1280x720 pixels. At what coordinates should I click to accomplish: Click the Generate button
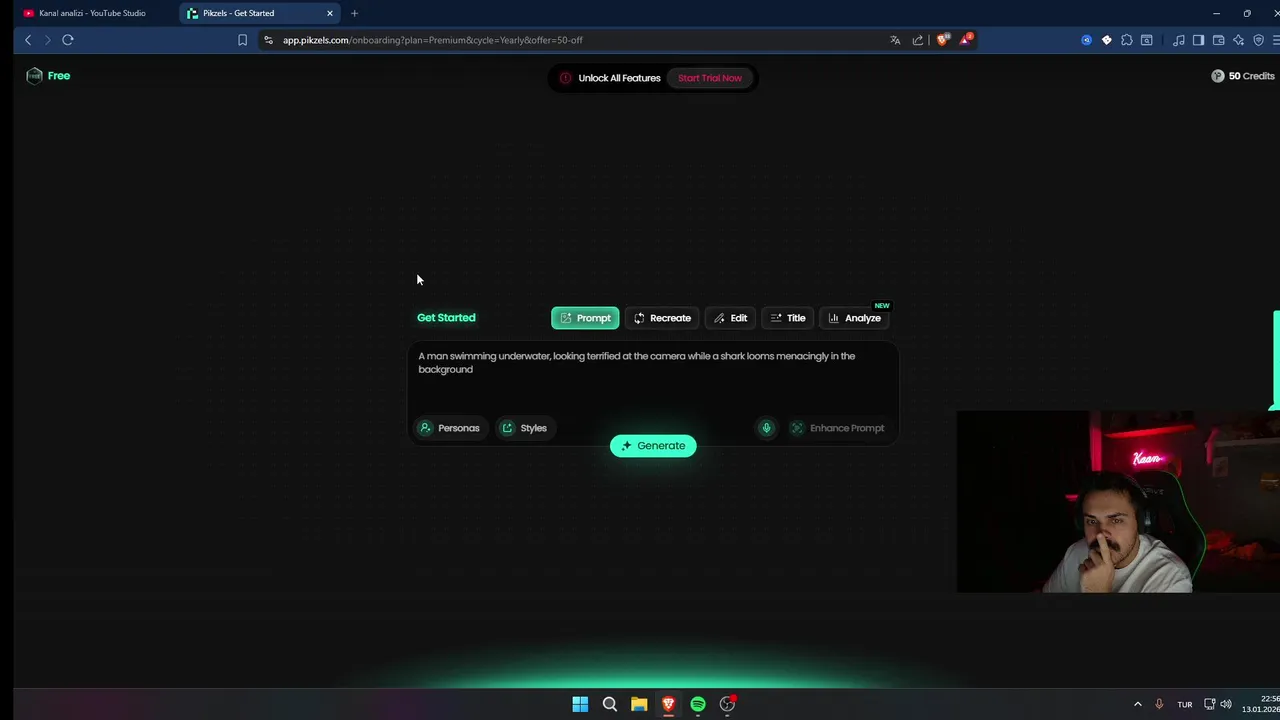tap(653, 446)
